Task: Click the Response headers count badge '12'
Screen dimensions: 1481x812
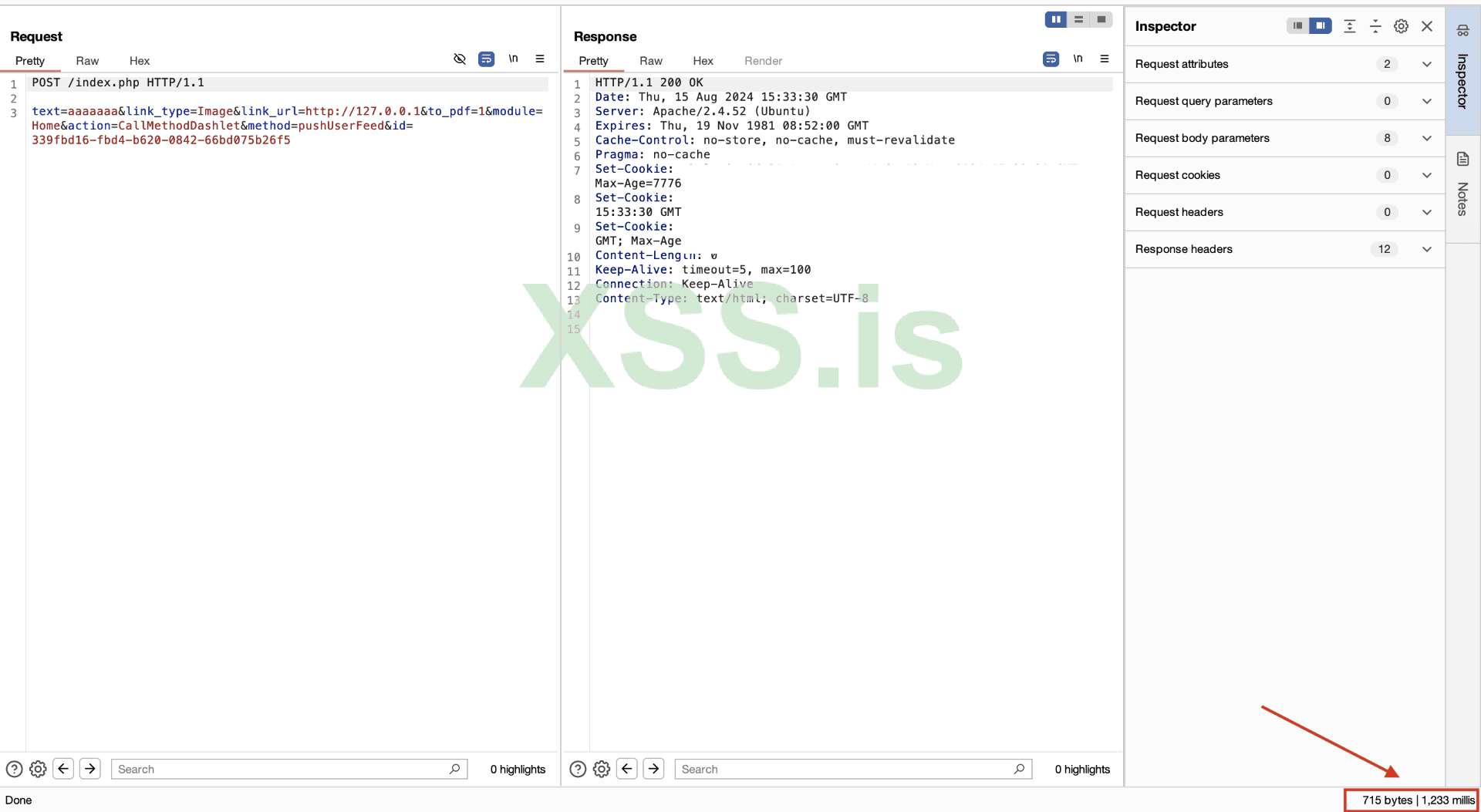Action: tap(1385, 249)
